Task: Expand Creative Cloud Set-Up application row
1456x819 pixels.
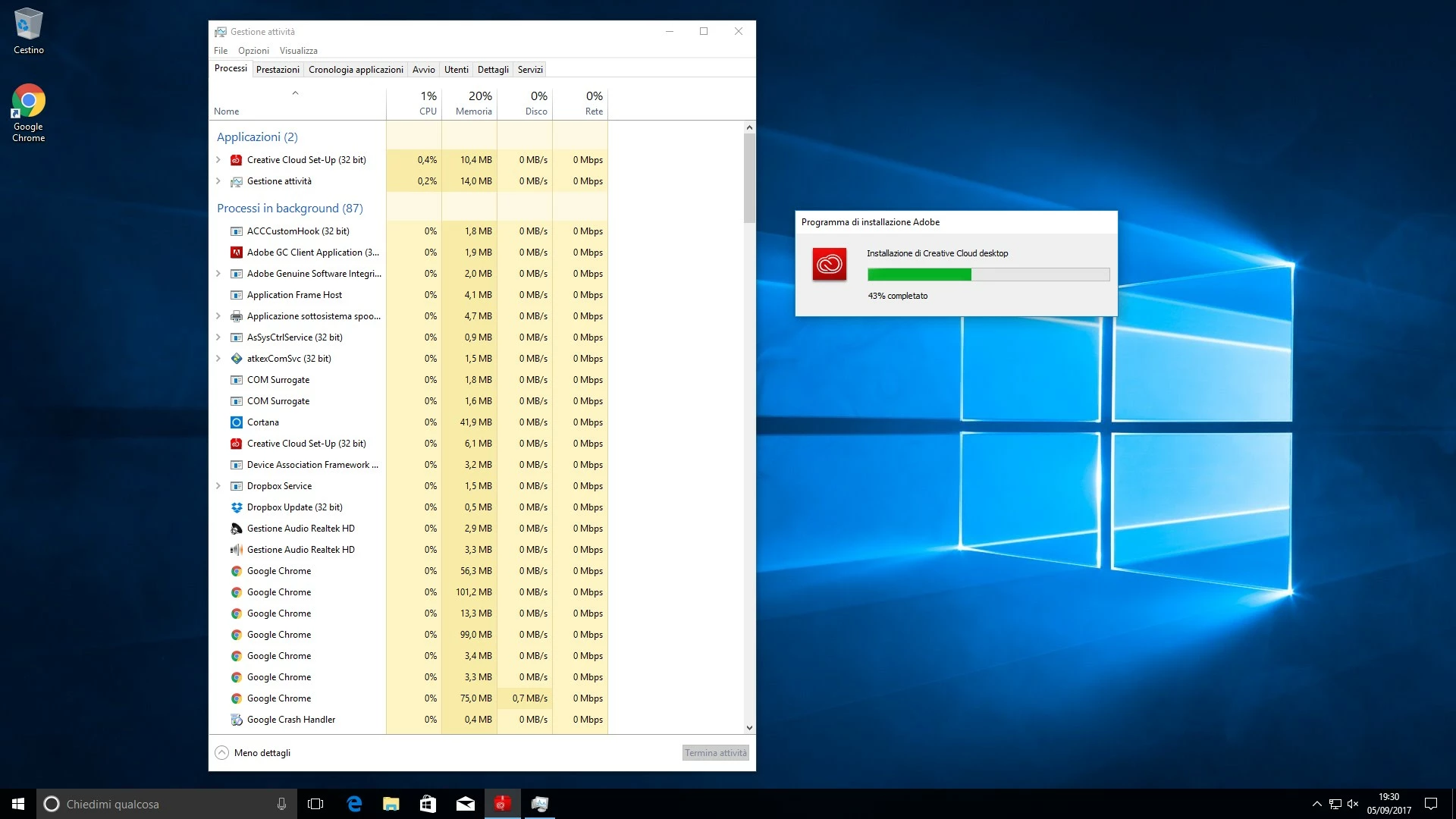Action: click(218, 160)
